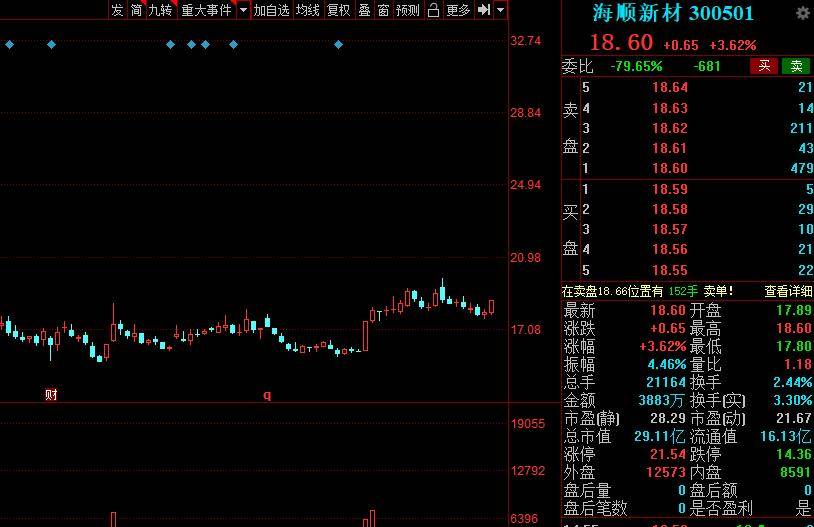Open the 更多 more menu
The image size is (814, 527).
pyautogui.click(x=458, y=10)
